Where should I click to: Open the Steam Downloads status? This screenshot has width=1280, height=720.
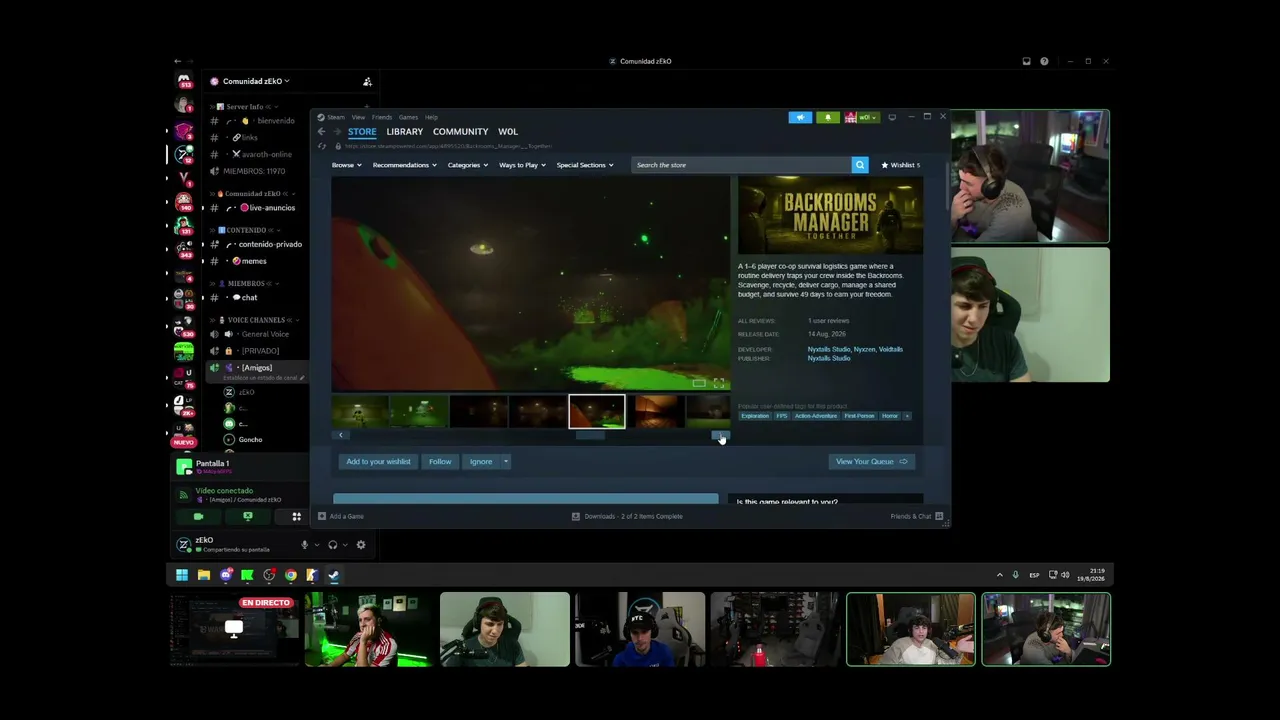627,516
